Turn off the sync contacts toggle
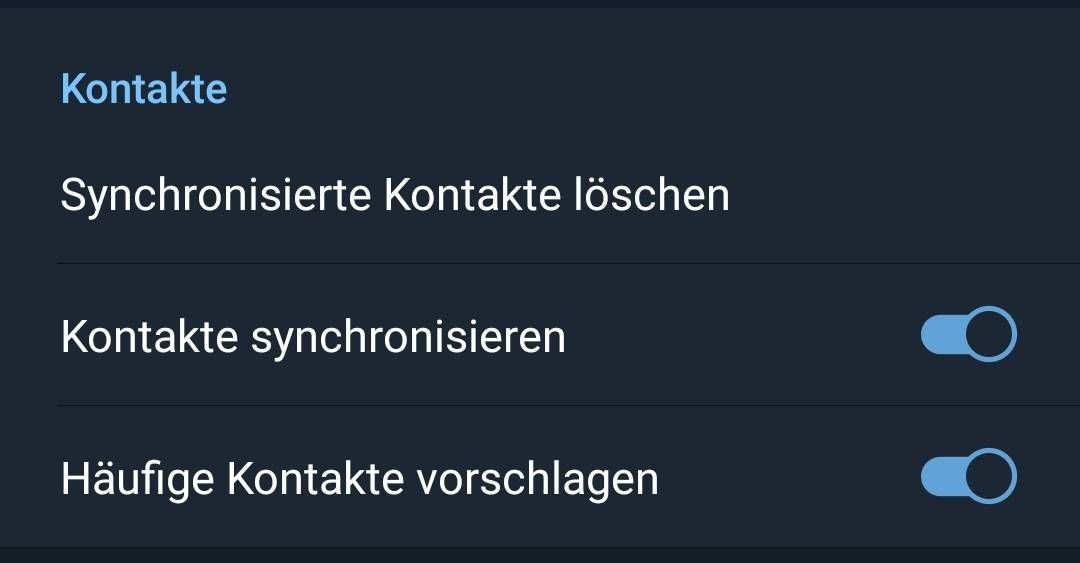 968,334
